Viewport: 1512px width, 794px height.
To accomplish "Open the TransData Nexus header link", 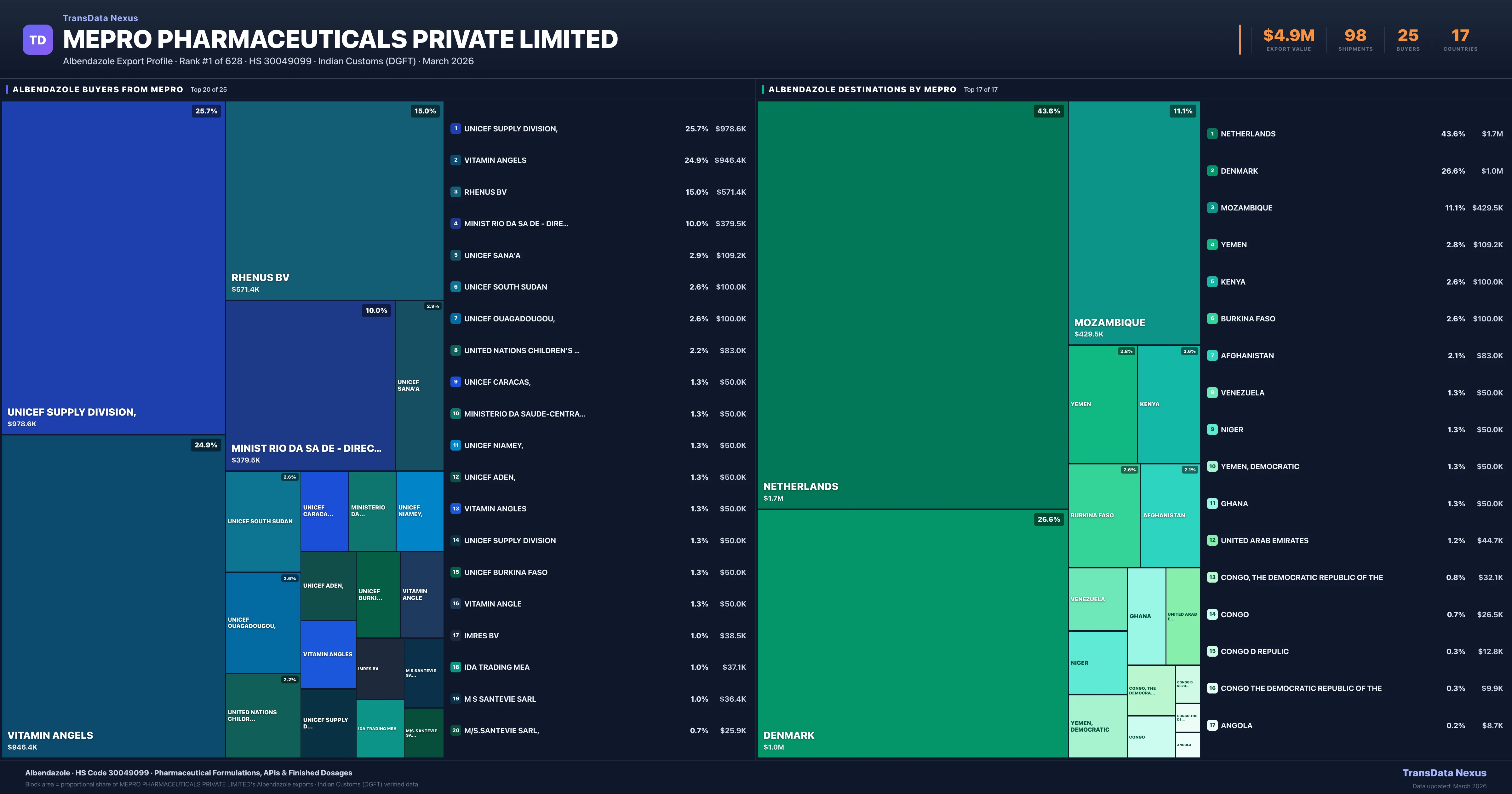I will pos(100,18).
